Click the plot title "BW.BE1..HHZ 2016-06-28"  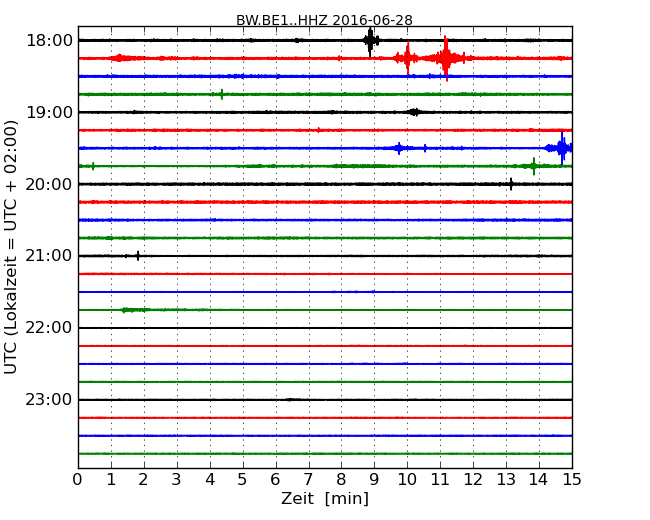[324, 20]
